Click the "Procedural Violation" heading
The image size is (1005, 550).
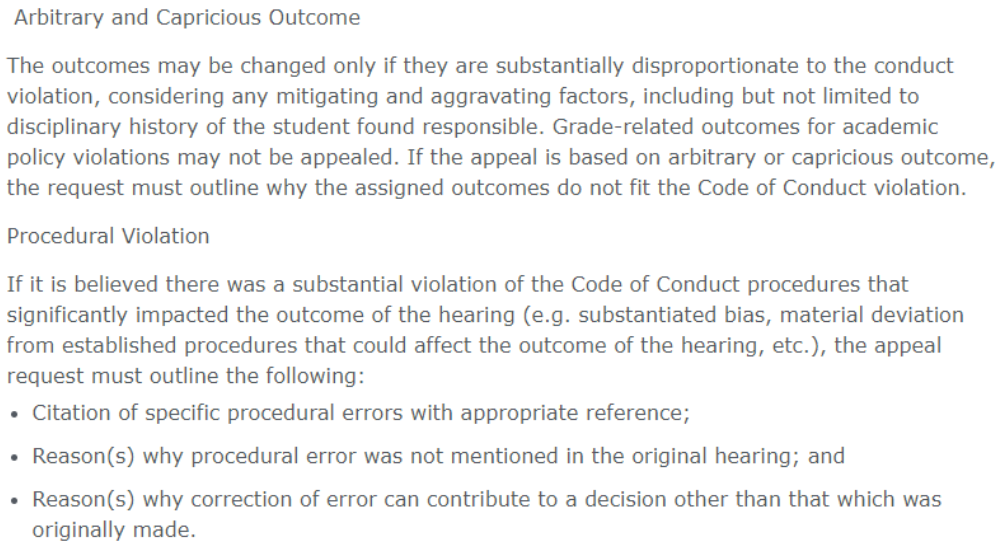(x=108, y=237)
